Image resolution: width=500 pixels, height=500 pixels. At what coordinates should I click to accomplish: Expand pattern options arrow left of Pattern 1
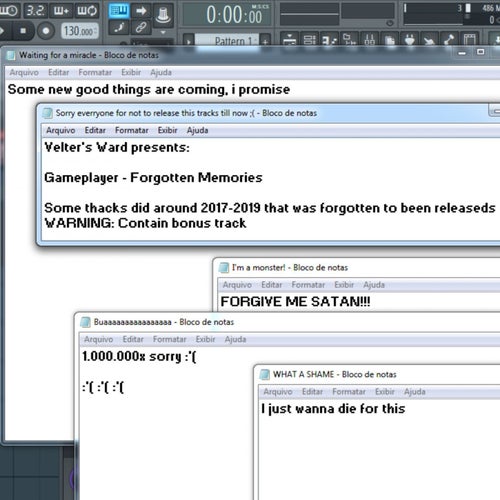point(189,41)
